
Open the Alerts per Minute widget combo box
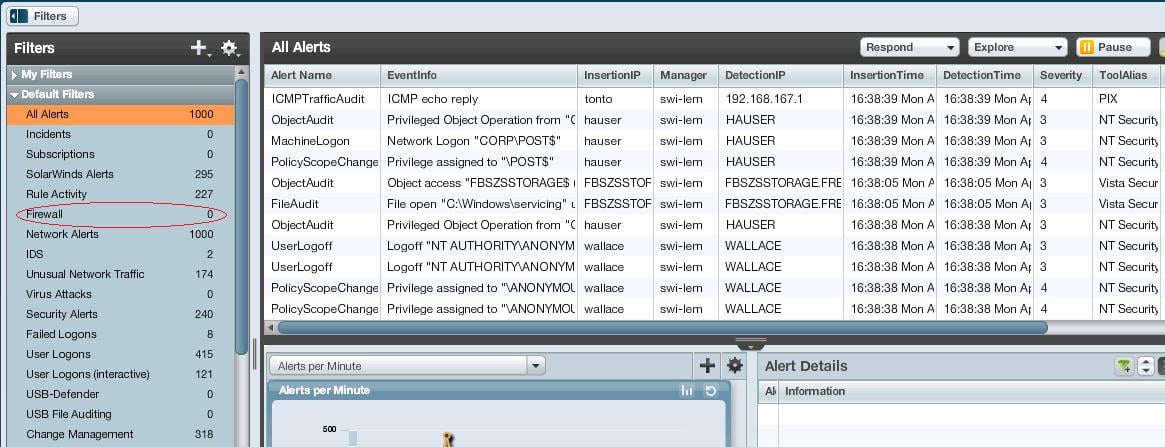coord(407,365)
